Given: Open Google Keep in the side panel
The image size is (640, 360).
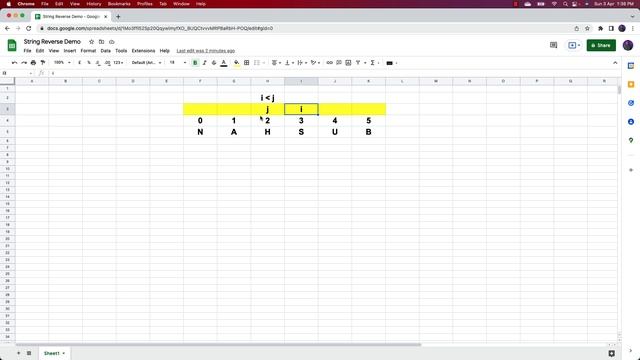Looking at the screenshot, I should [631, 84].
